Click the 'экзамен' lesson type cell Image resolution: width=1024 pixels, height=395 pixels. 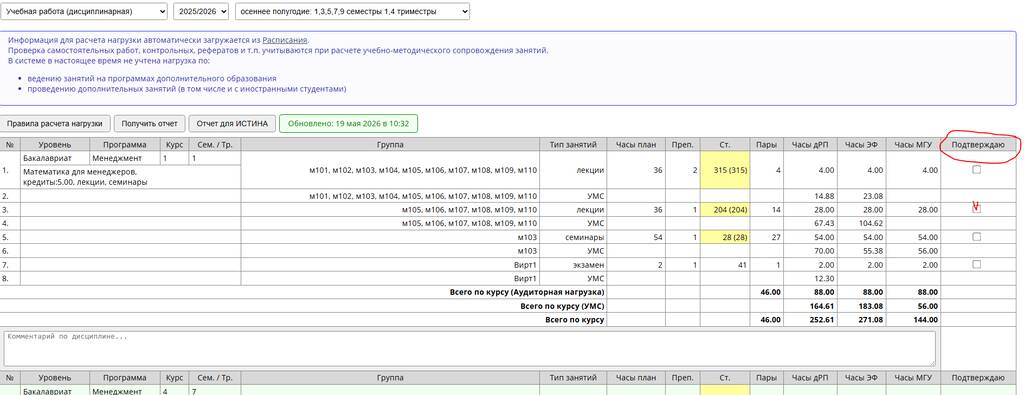(x=573, y=264)
